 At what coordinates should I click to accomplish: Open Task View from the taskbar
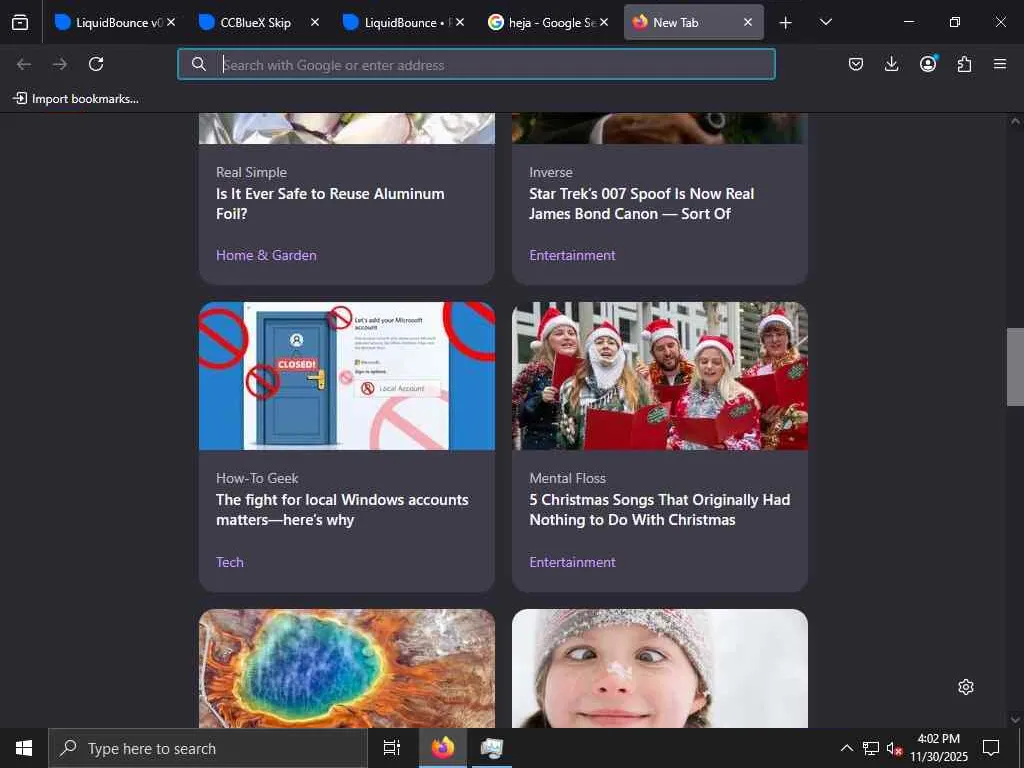(392, 748)
